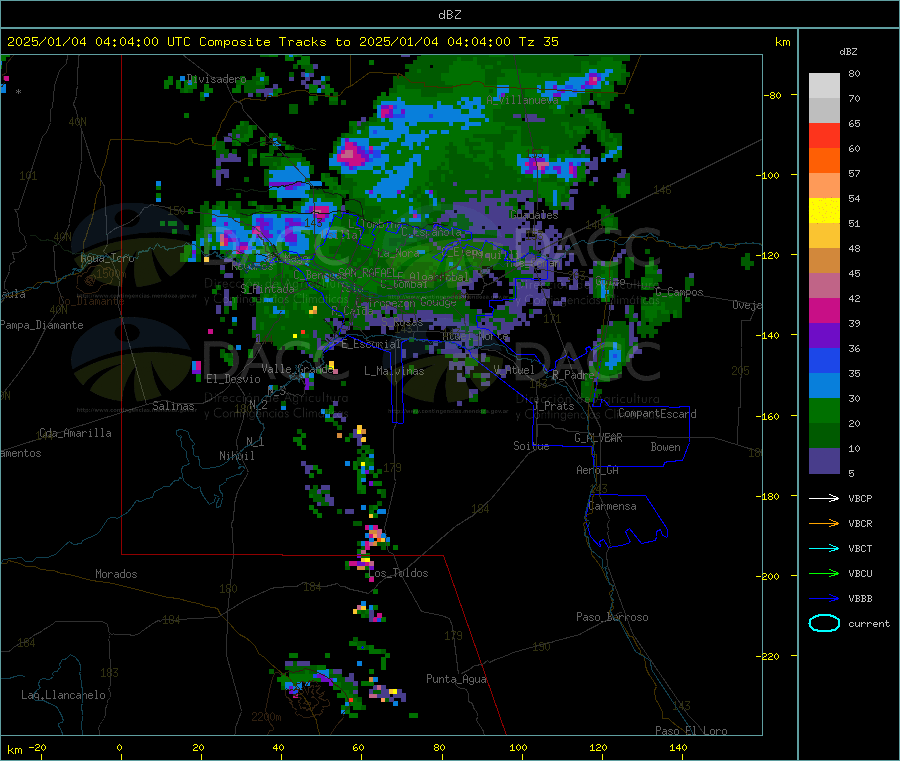The image size is (900, 761).
Task: Click the 'Lag.Llancanelo' map label
Action: pos(63,695)
